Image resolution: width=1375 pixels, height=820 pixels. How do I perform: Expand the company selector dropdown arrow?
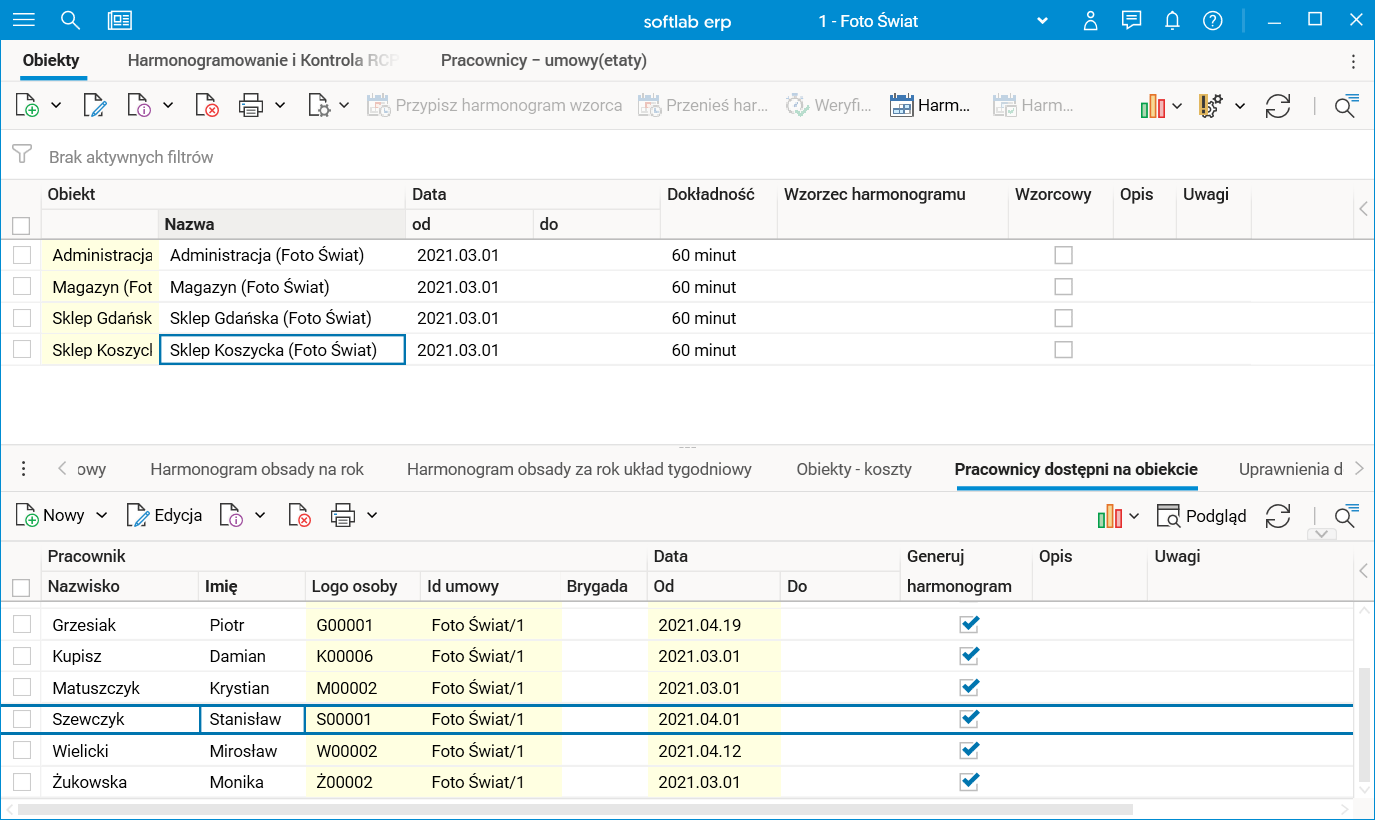(x=1042, y=21)
